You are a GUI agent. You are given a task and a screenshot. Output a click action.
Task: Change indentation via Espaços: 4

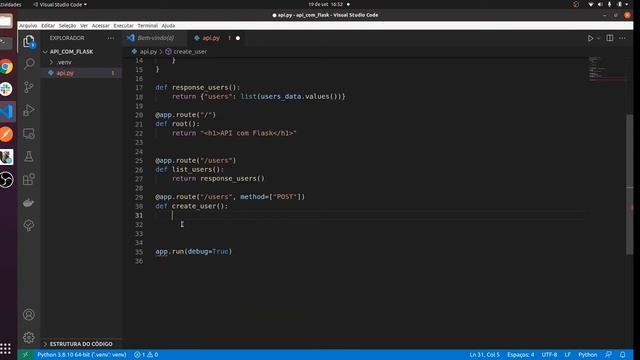coord(520,355)
